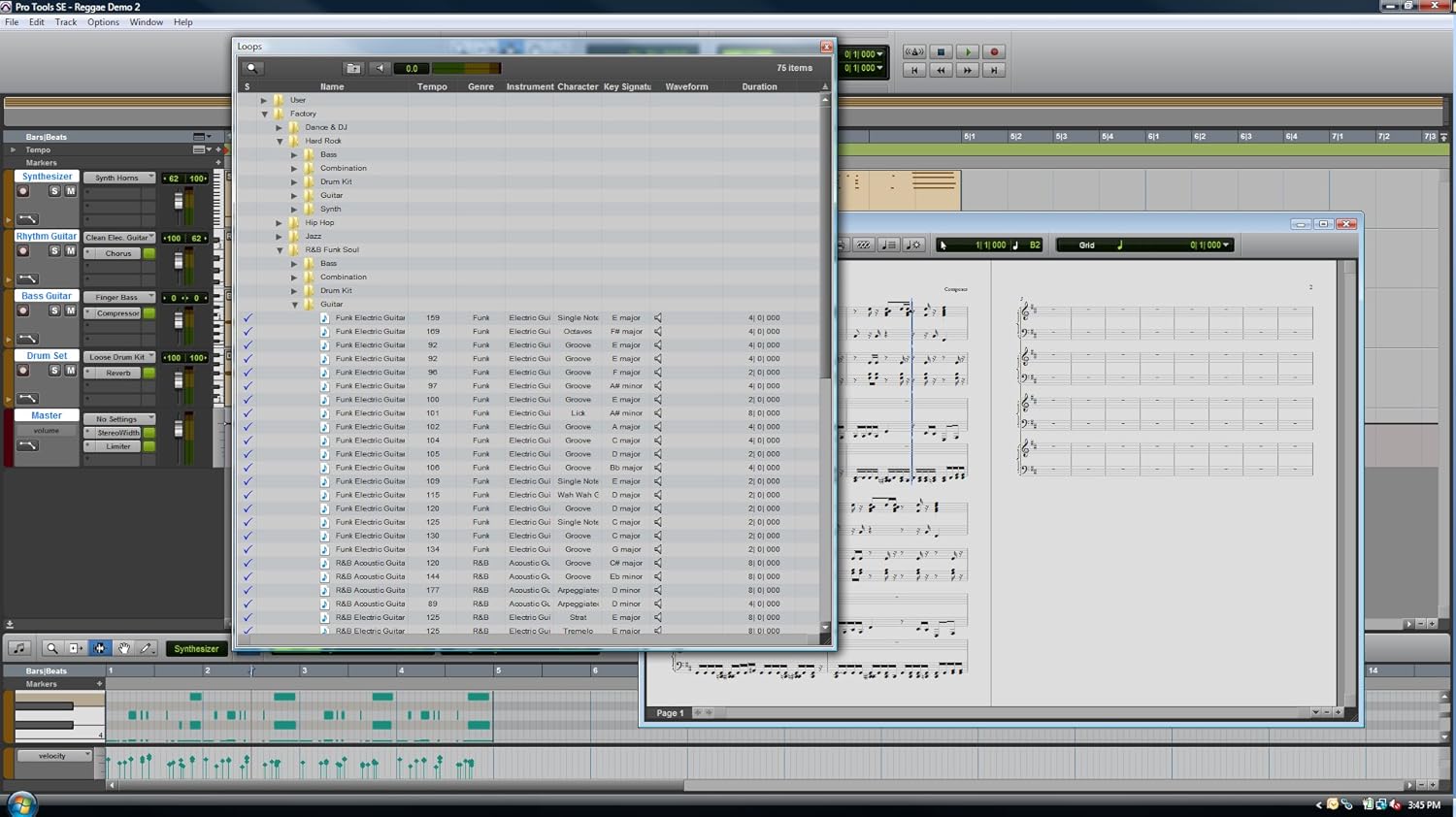Select the Grabber hand tool
Viewport: 1456px width, 817px height.
(x=125, y=647)
